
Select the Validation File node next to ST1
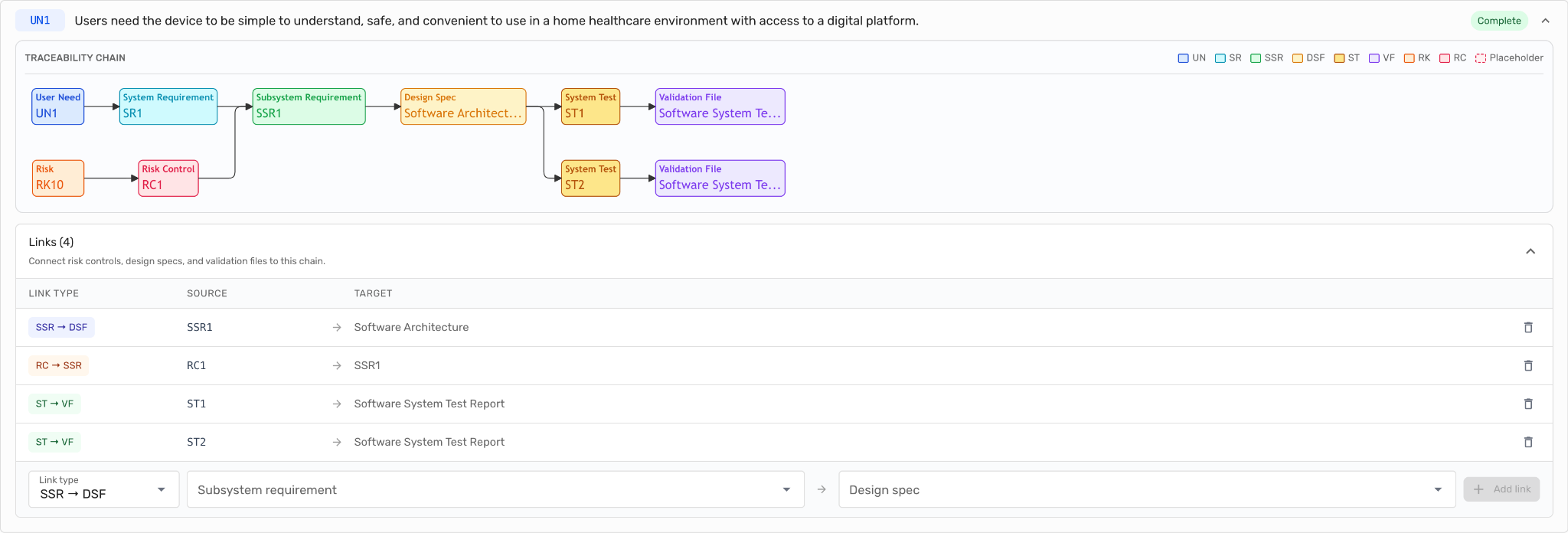[720, 106]
